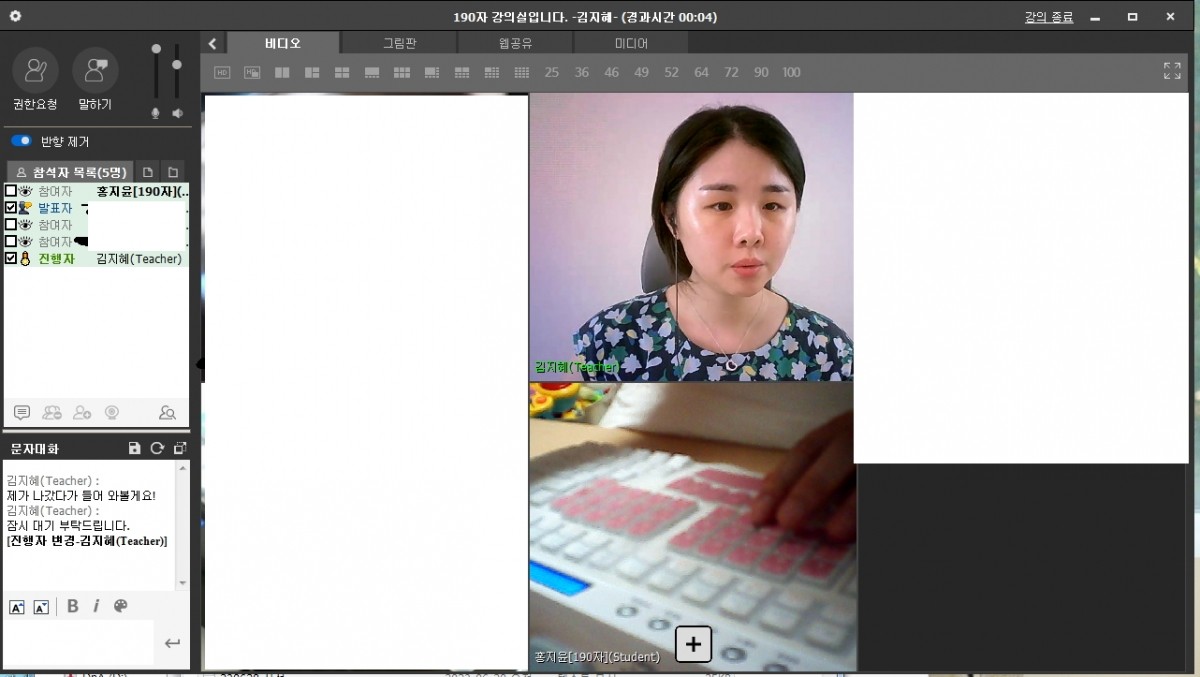Click the 권한요청 raise-hand icon
The width and height of the screenshot is (1200, 677).
[x=35, y=70]
